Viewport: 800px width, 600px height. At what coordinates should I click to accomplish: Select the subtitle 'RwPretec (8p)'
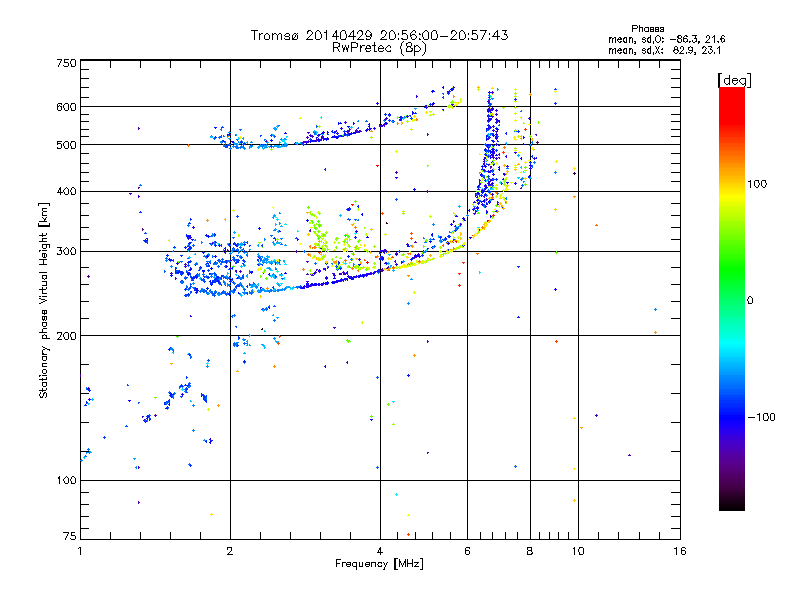point(379,48)
